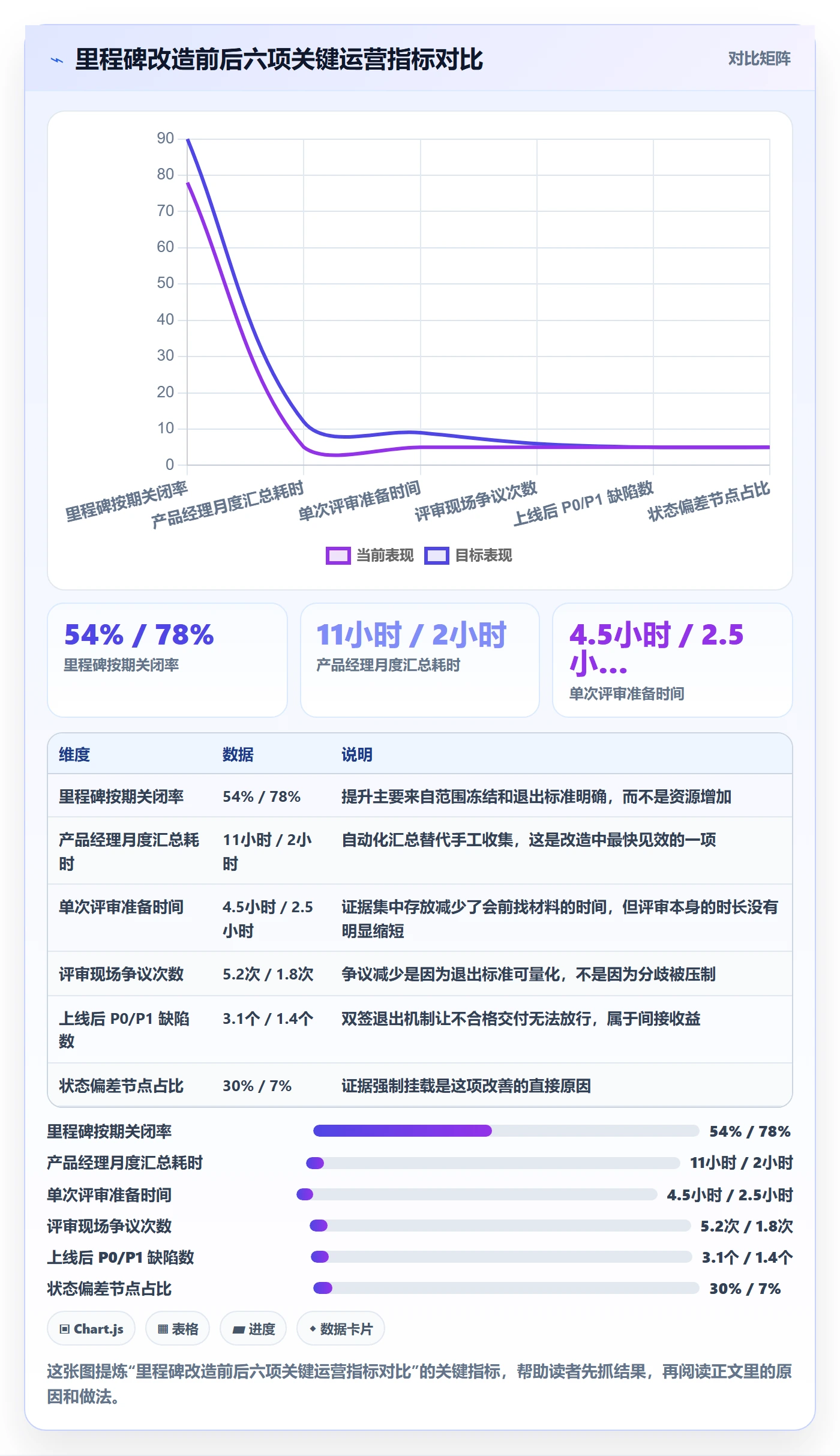Click the 说明 column header

(357, 754)
